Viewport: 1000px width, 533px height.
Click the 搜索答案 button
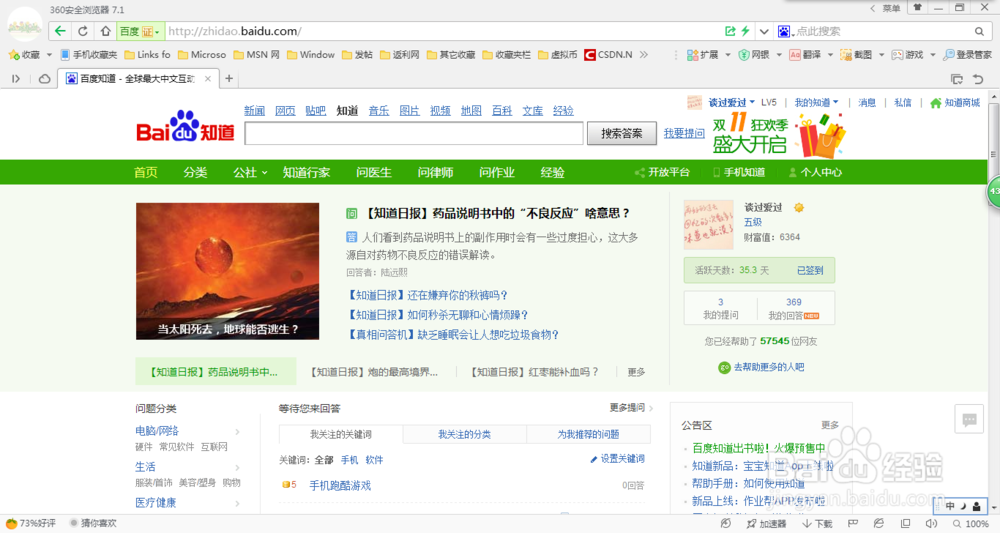coord(622,133)
